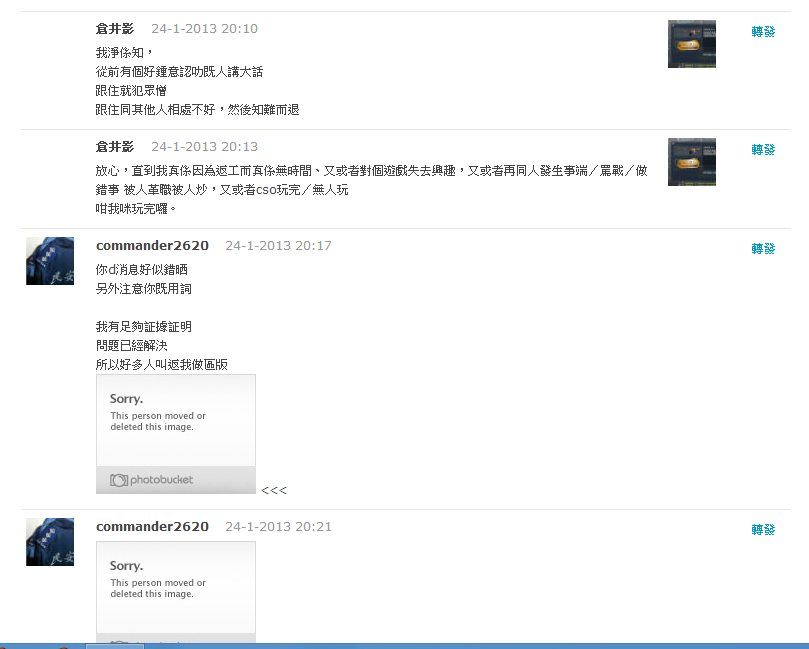Screen dimensions: 809x649
Task: Open commander2620 avatar on 20:17 comment
Action: coord(50,261)
